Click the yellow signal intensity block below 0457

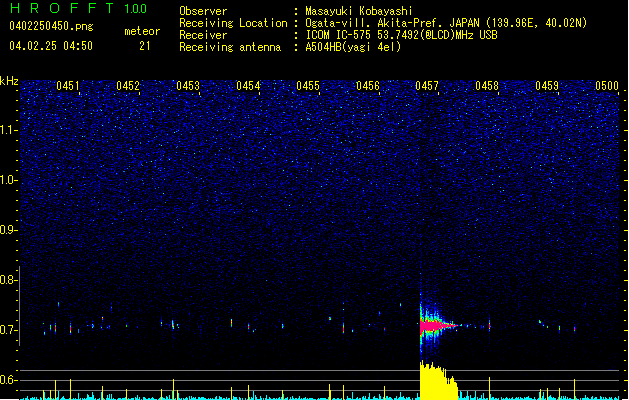pos(438,381)
